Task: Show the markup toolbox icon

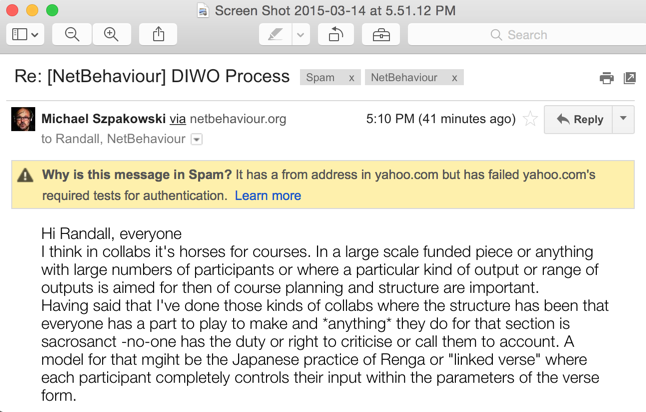Action: [381, 34]
